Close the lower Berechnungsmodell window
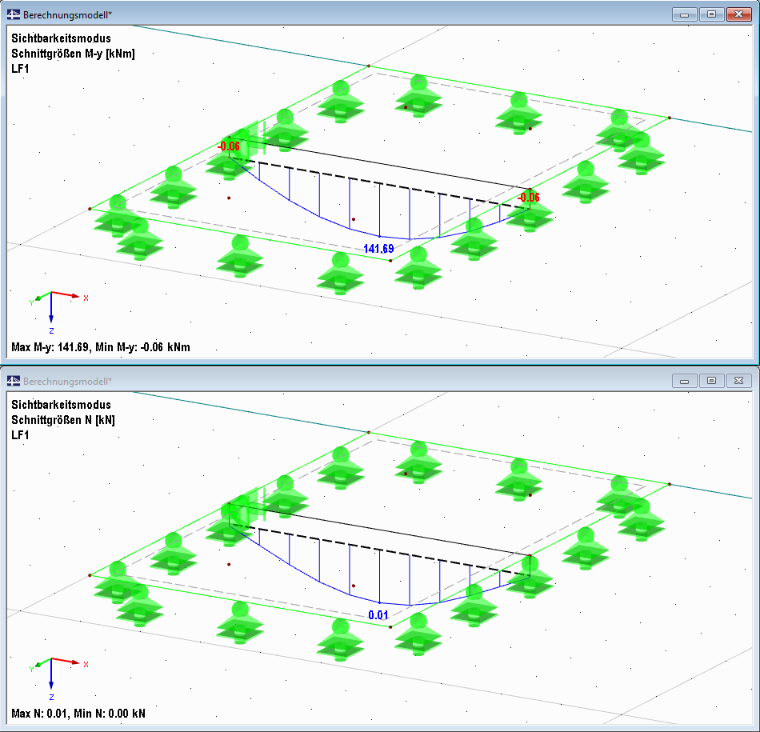760x732 pixels. pos(738,381)
